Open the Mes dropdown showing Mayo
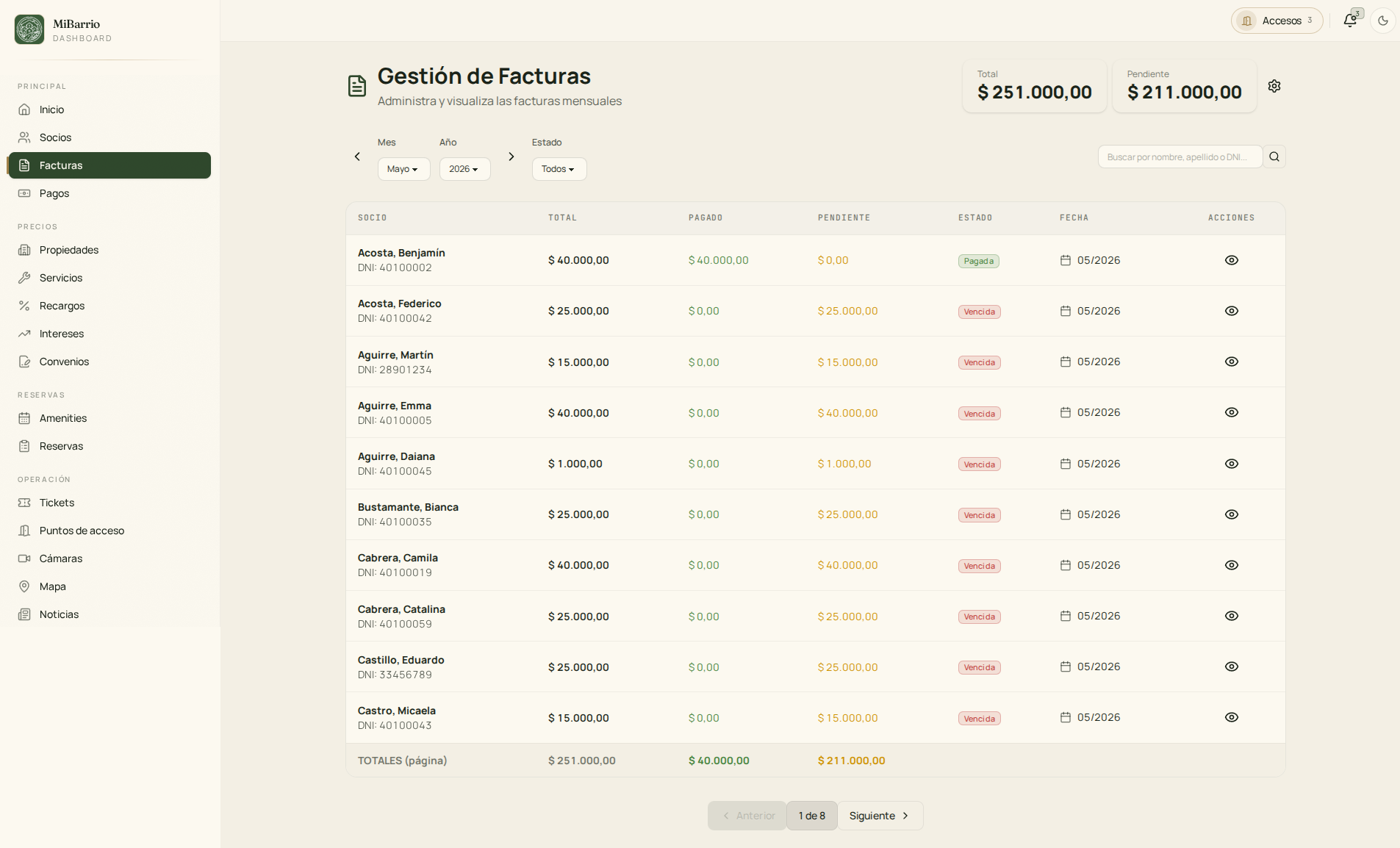This screenshot has height=848, width=1400. coord(403,169)
